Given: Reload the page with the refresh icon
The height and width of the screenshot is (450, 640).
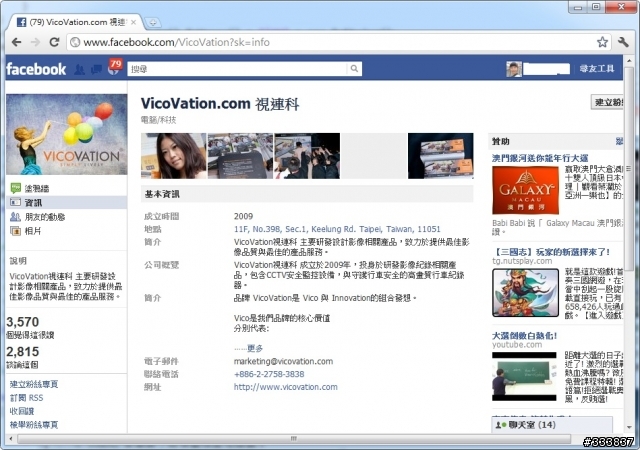Looking at the screenshot, I should [x=54, y=42].
